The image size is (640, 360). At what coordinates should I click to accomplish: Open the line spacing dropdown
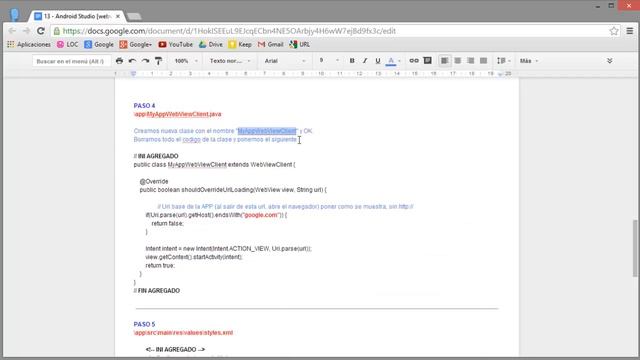[504, 61]
